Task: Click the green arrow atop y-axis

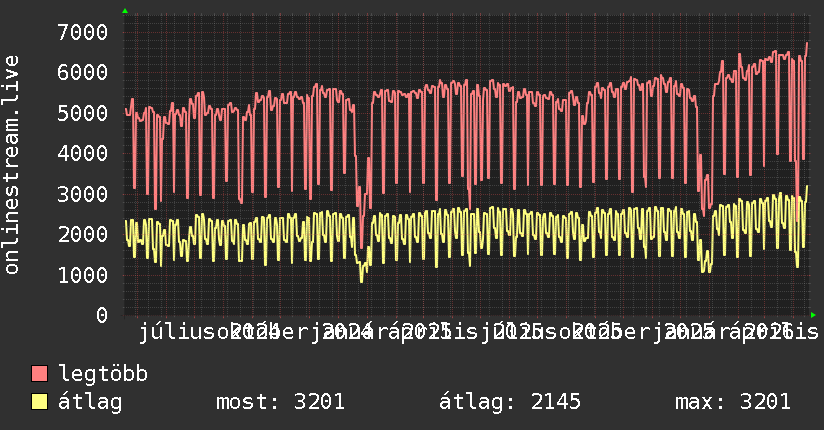Action: pos(125,11)
